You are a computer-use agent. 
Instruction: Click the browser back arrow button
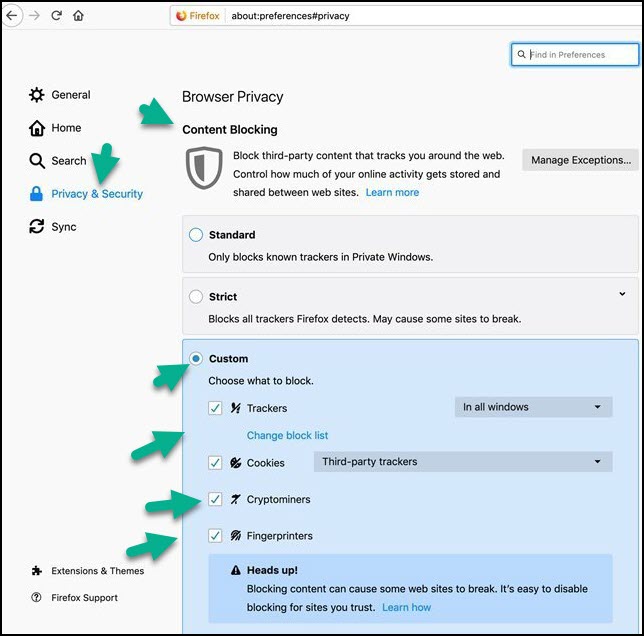[11, 16]
